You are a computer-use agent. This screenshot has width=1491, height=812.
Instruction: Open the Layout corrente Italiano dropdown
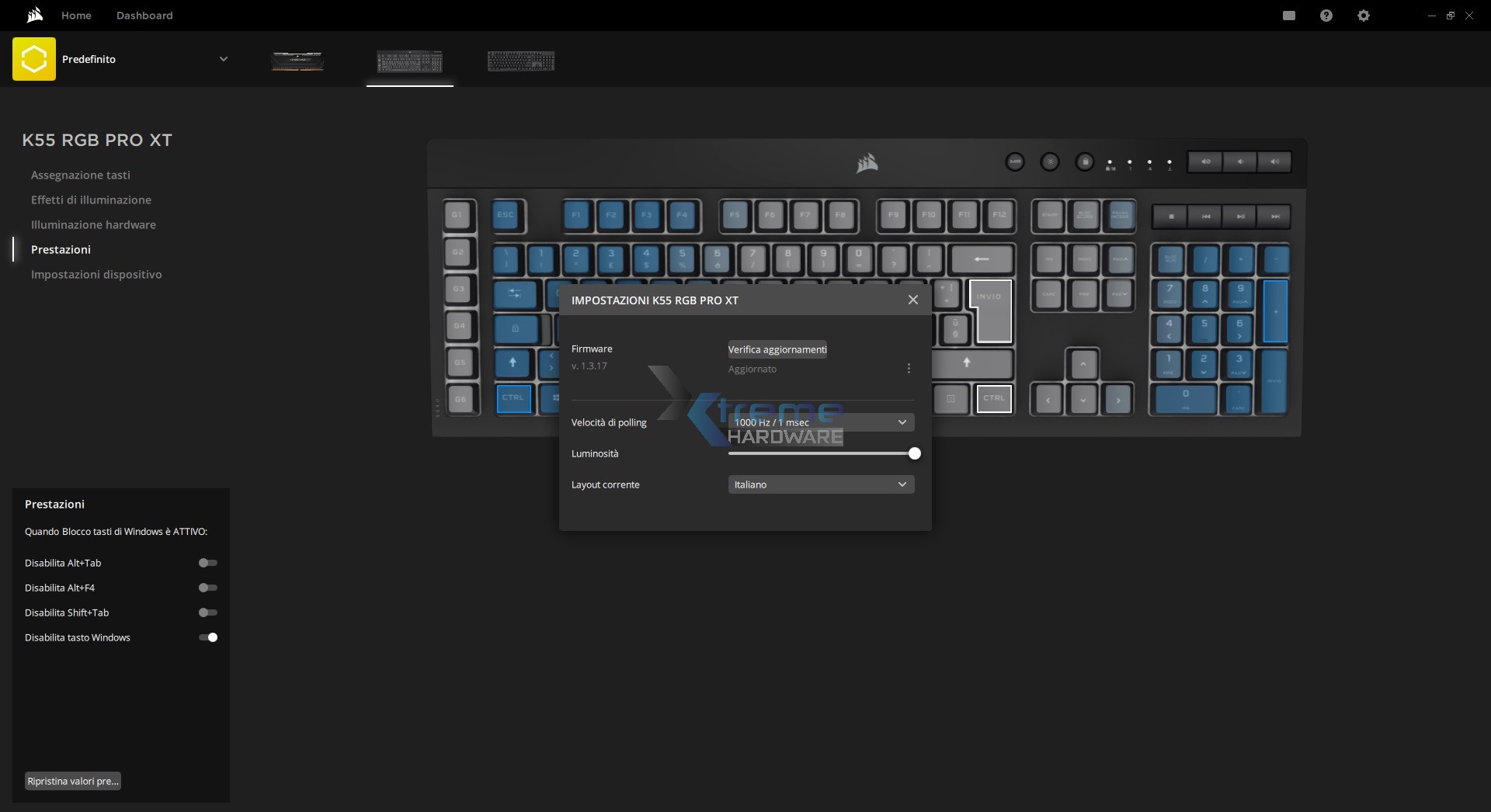point(821,484)
